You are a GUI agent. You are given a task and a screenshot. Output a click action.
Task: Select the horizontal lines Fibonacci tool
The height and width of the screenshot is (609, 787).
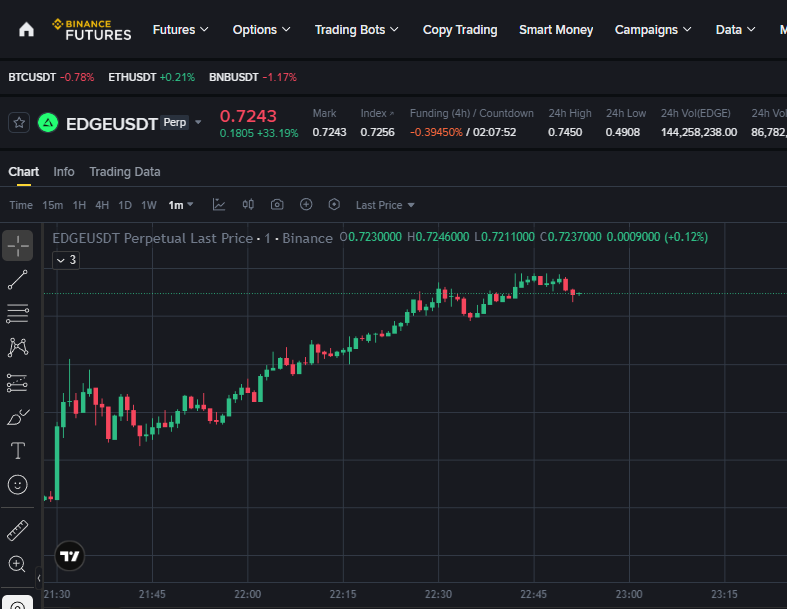(x=18, y=313)
